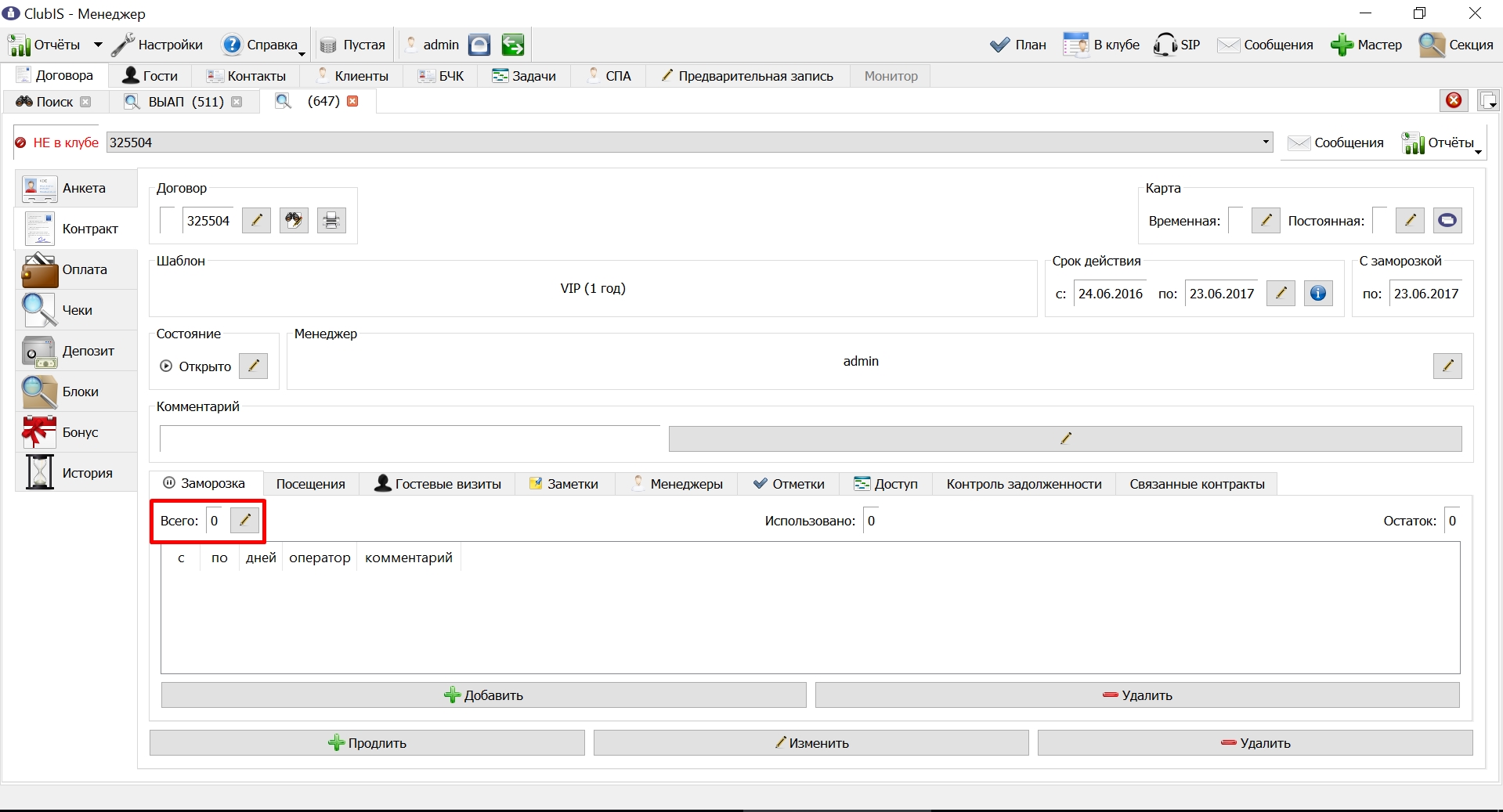1503x812 pixels.
Task: Print the contract via printer icon
Action: tap(331, 221)
